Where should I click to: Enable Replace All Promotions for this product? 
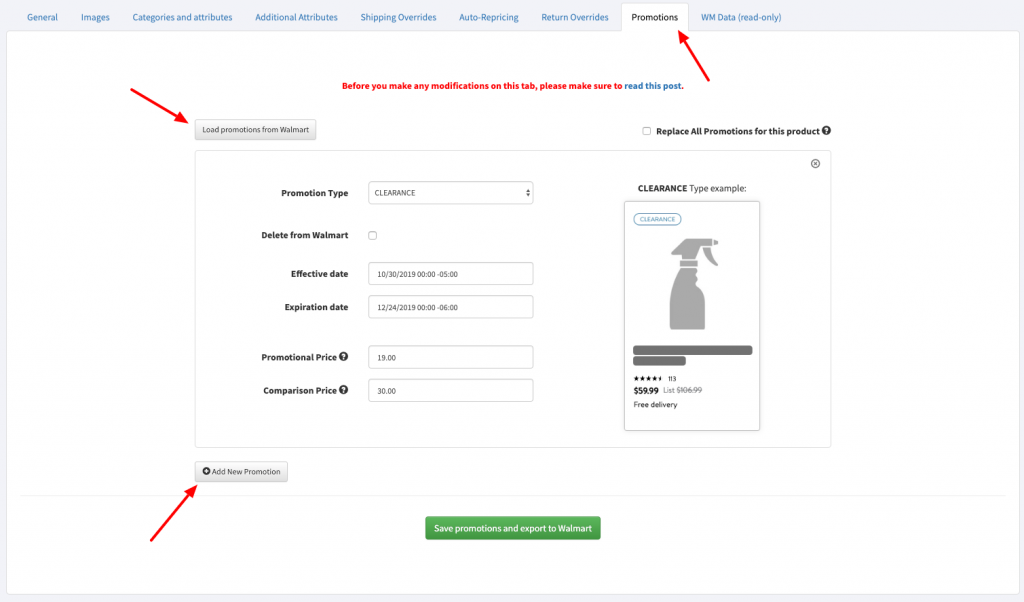pyautogui.click(x=646, y=130)
